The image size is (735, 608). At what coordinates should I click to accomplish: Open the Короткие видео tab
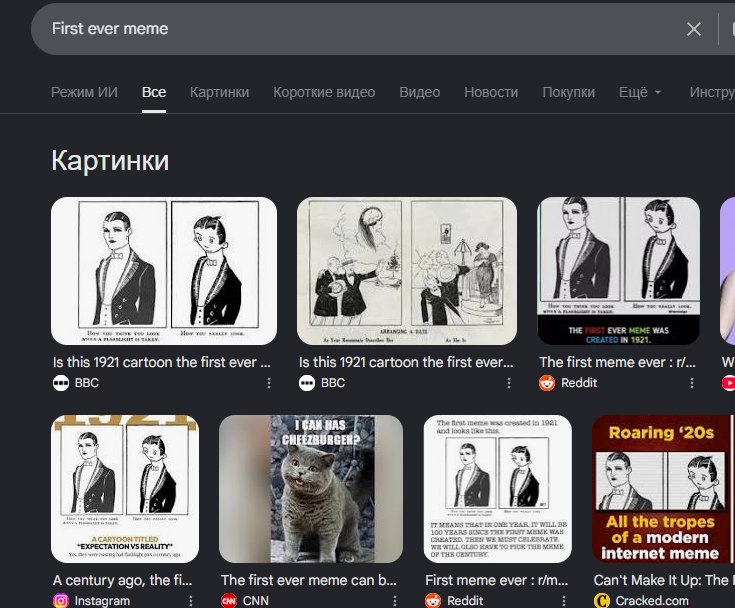[x=324, y=92]
